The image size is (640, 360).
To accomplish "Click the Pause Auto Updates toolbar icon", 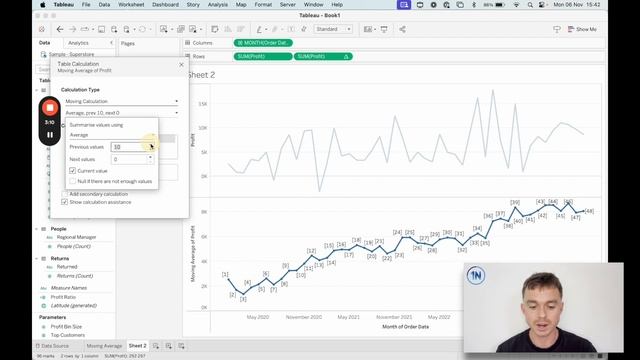I will coord(127,29).
